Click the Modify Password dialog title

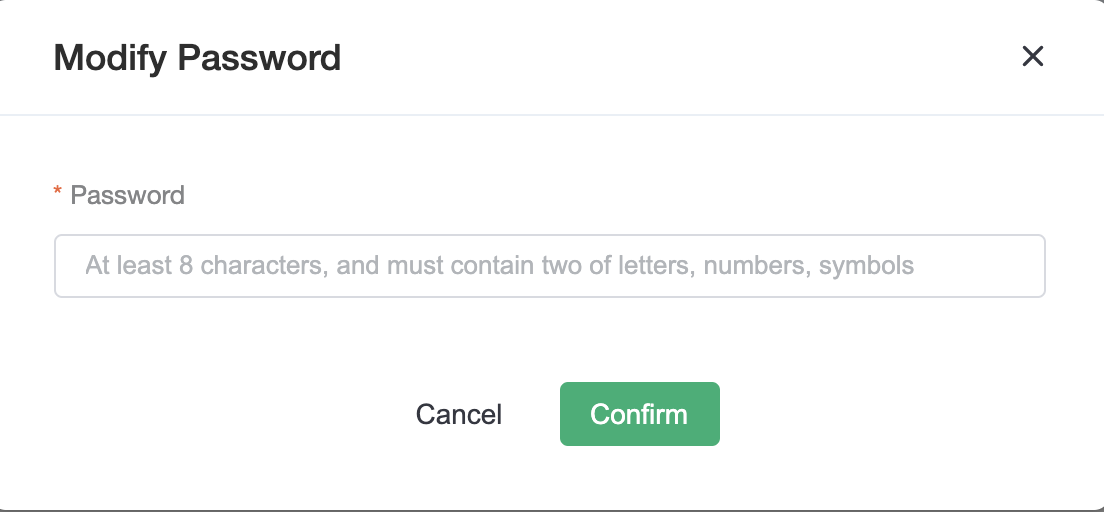tap(197, 58)
